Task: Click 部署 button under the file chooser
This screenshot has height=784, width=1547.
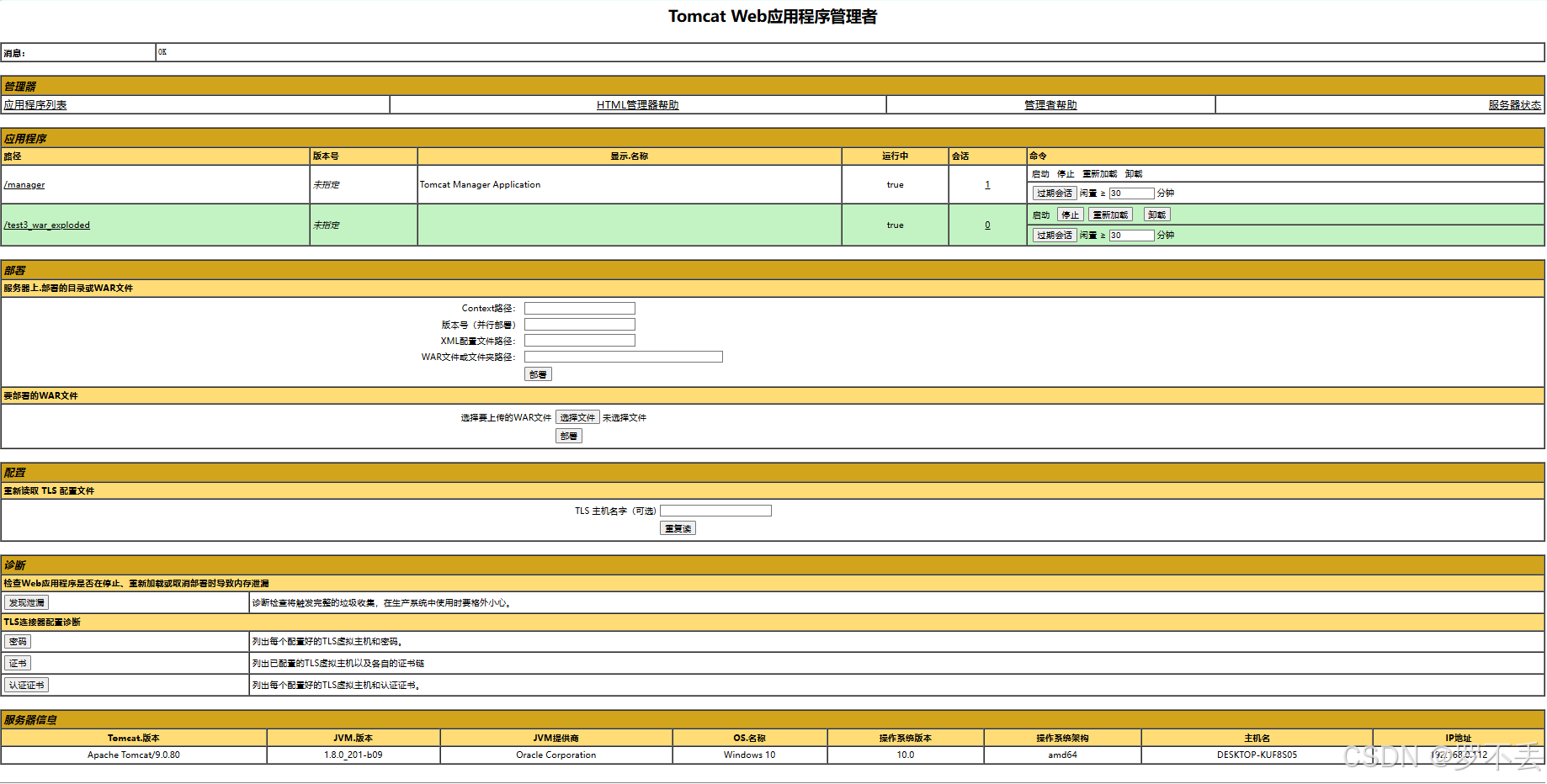Action: click(569, 437)
